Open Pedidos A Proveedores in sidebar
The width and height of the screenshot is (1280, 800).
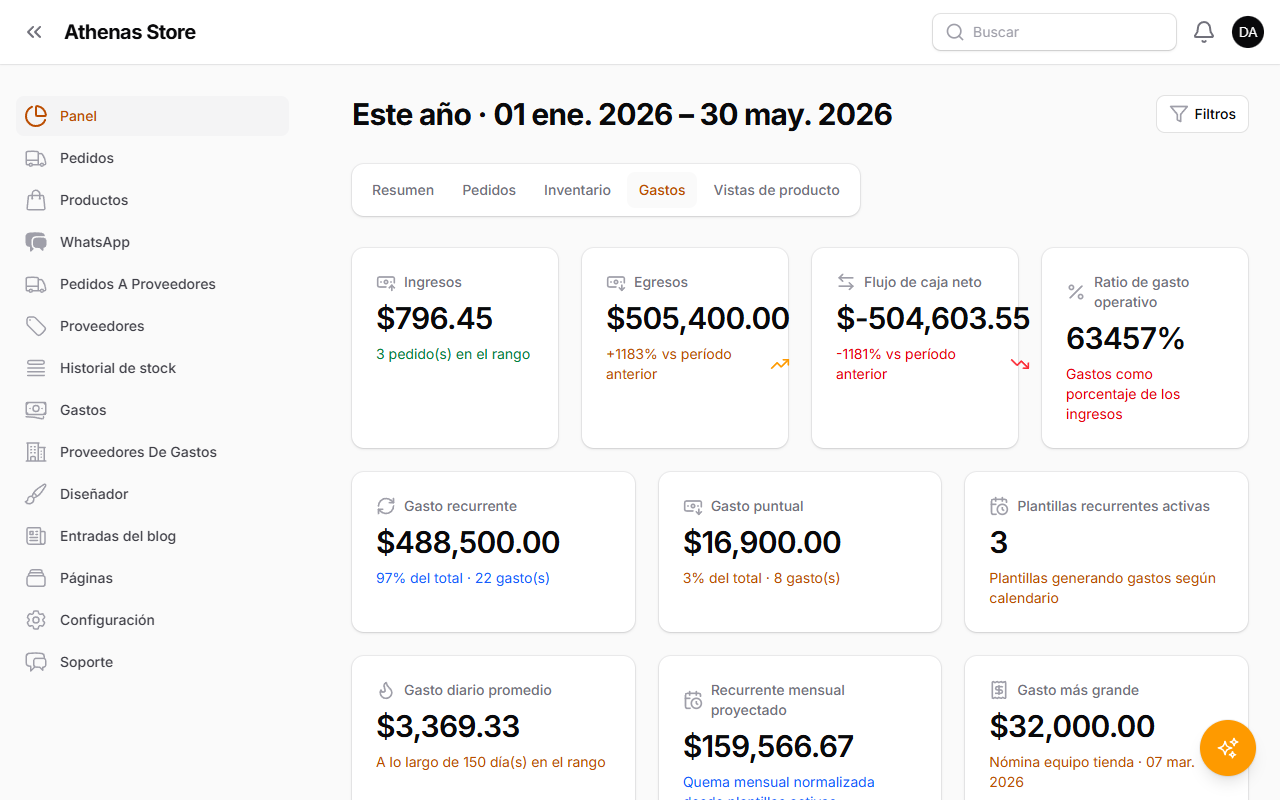(153, 284)
